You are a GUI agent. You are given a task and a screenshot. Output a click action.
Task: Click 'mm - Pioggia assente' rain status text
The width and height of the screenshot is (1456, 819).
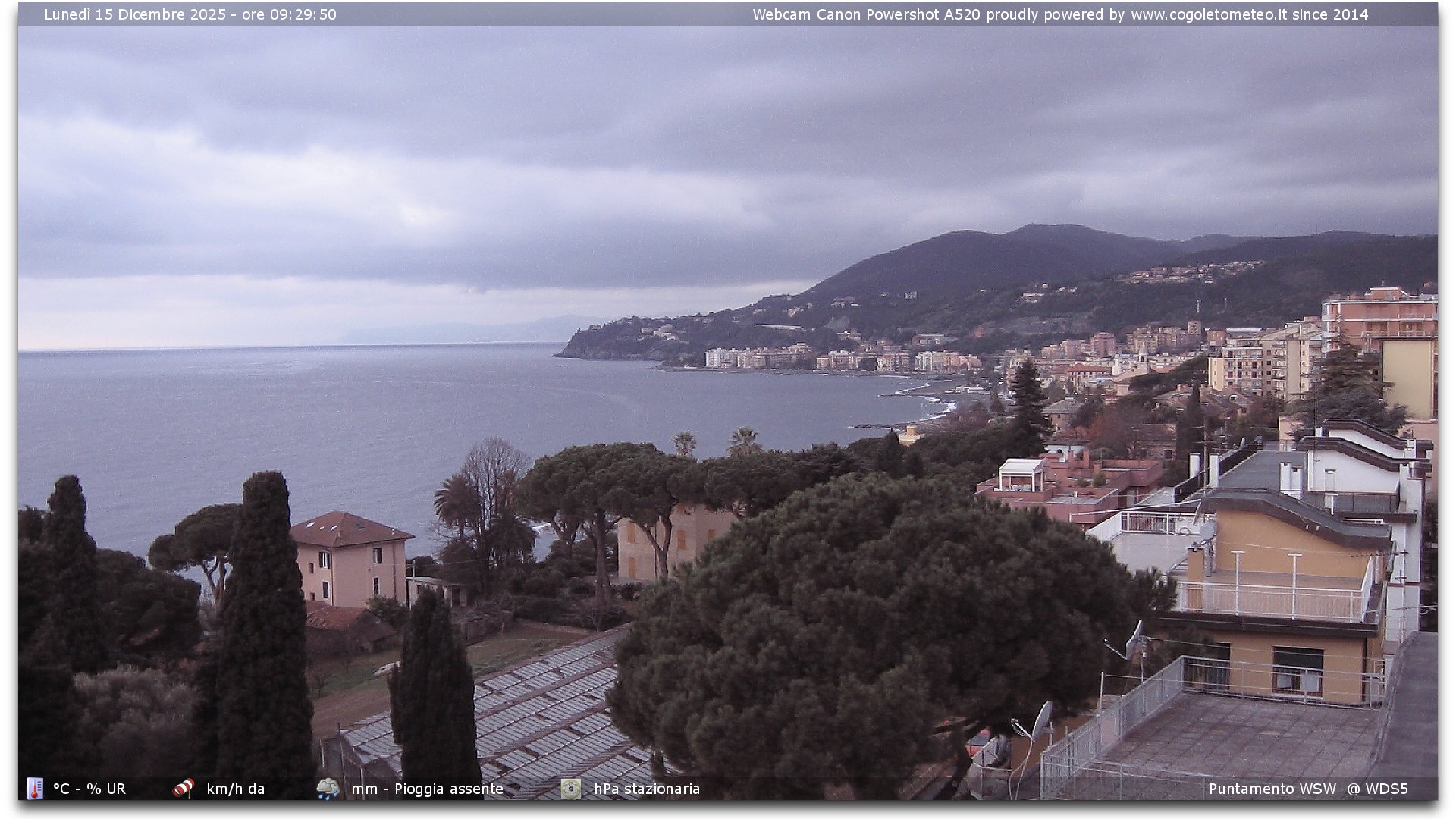(428, 789)
